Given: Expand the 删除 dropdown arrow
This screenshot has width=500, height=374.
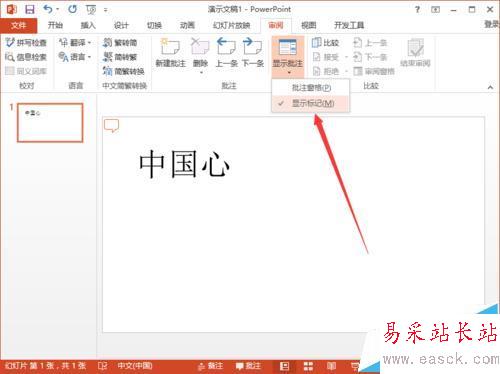Looking at the screenshot, I should (201, 72).
